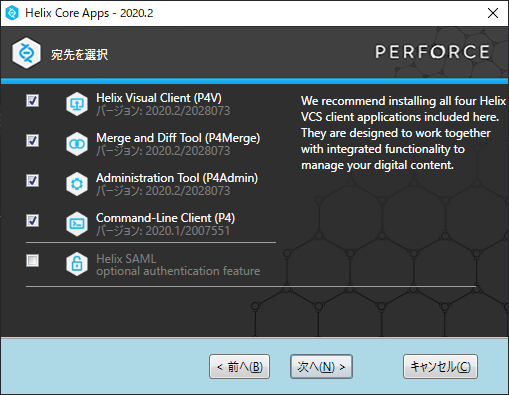Viewport: 509px width, 395px height.
Task: Click the PERFORCE logo in header
Action: [x=432, y=52]
